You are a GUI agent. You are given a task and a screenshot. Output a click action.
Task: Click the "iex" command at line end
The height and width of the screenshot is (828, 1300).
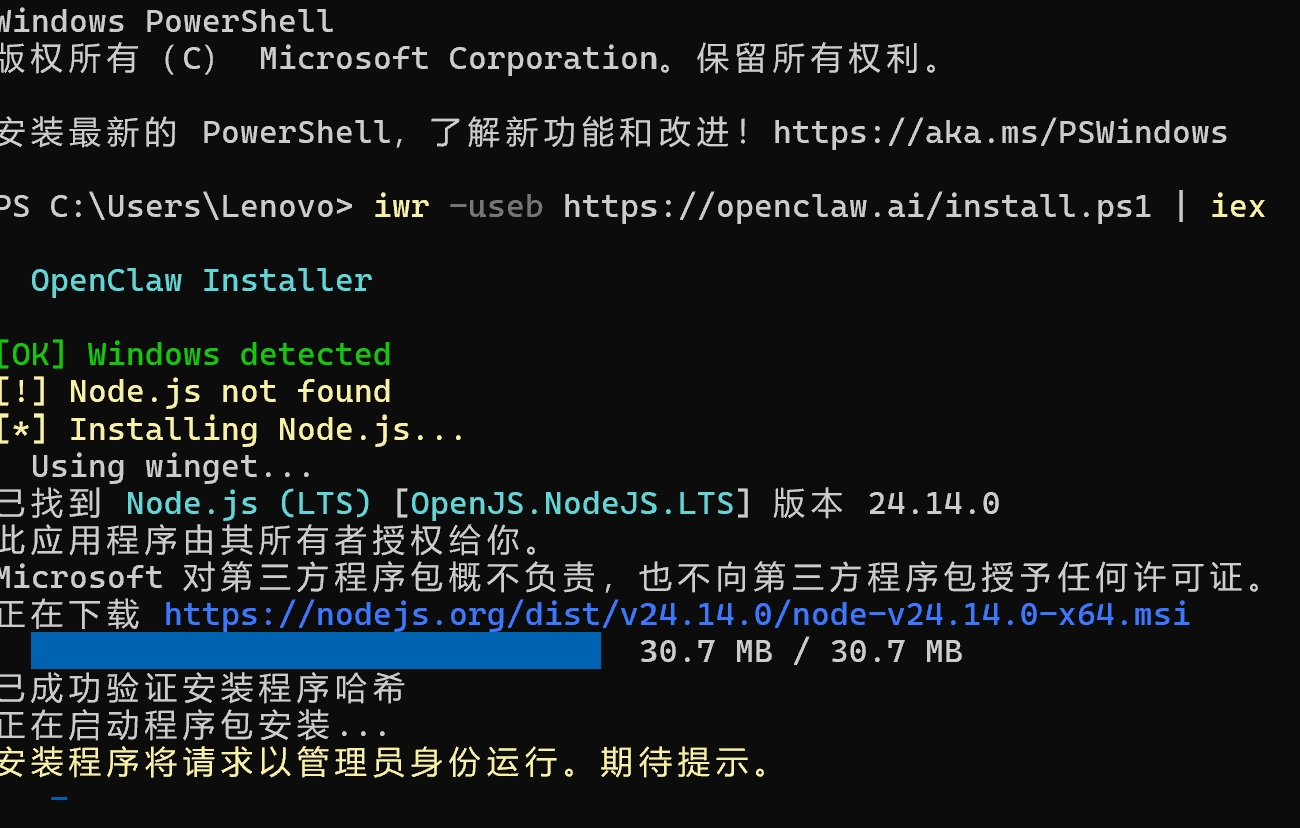point(1238,207)
